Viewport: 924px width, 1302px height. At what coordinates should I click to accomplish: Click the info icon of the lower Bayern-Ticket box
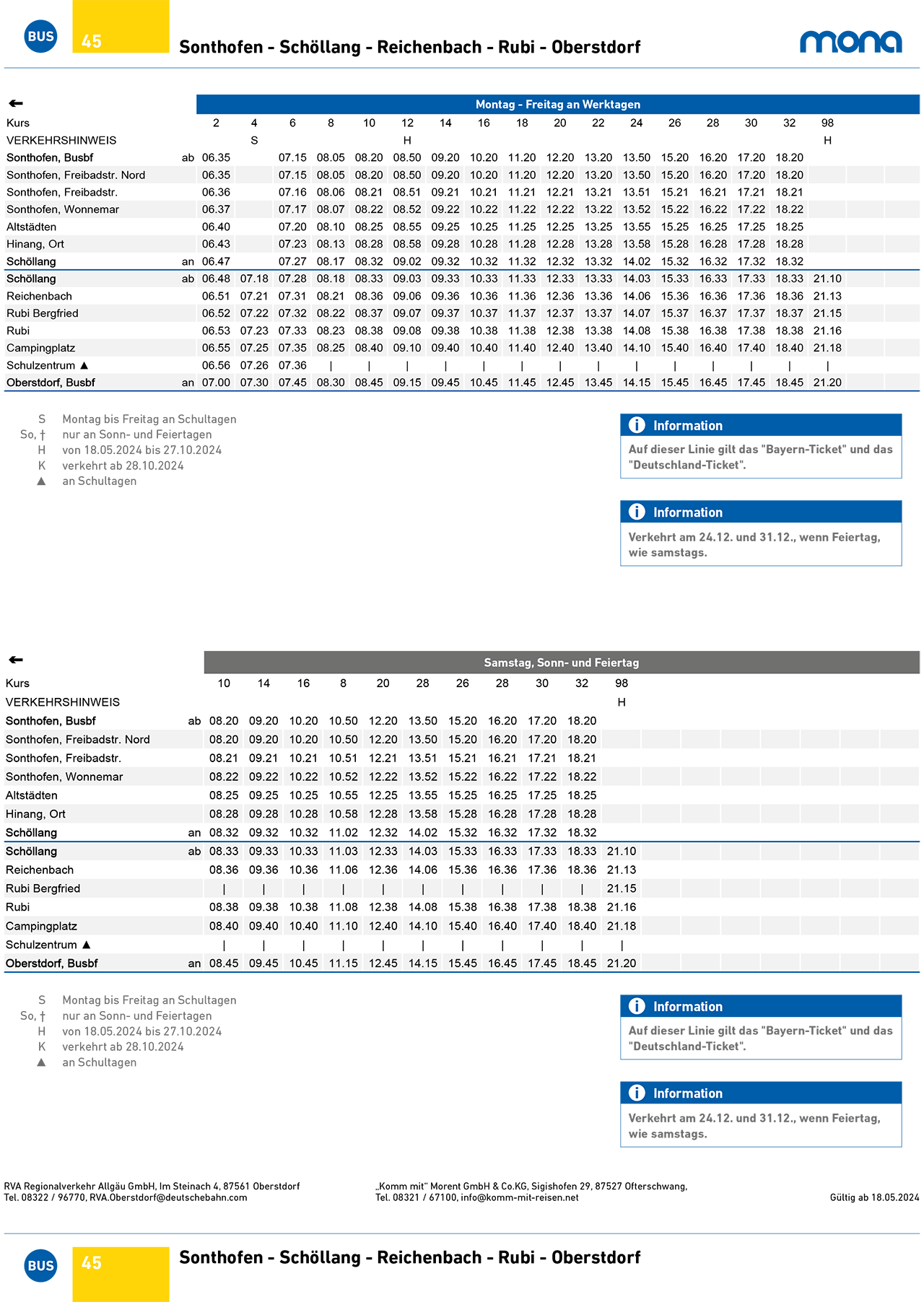pos(637,1006)
